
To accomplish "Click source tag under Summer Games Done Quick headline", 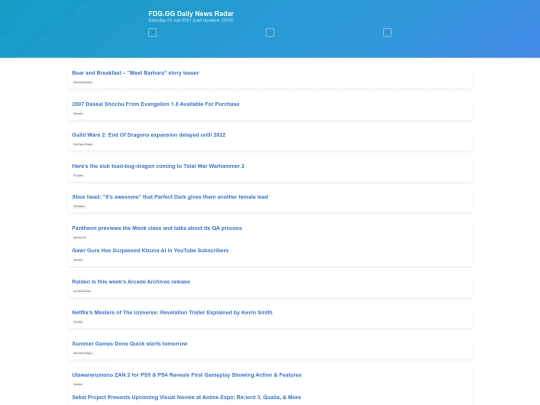I will 83,353.
